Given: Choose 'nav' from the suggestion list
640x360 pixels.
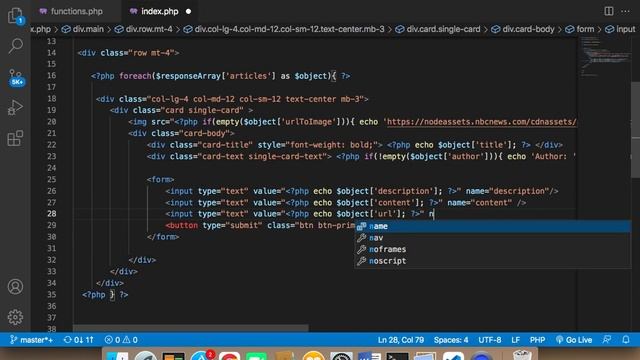Looking at the screenshot, I should (493, 238).
